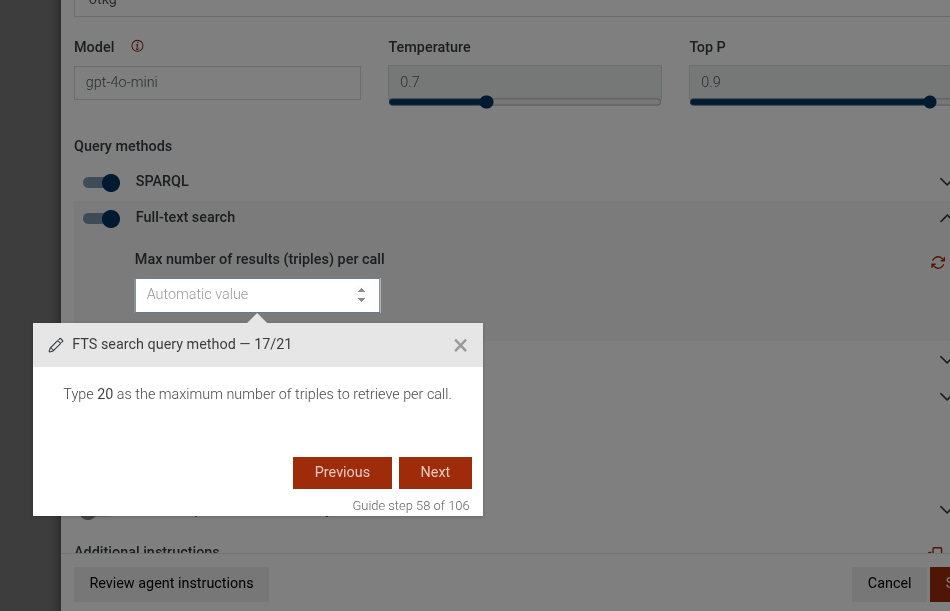This screenshot has height=611, width=950.
Task: Cancel the agent settings dialog
Action: point(889,583)
